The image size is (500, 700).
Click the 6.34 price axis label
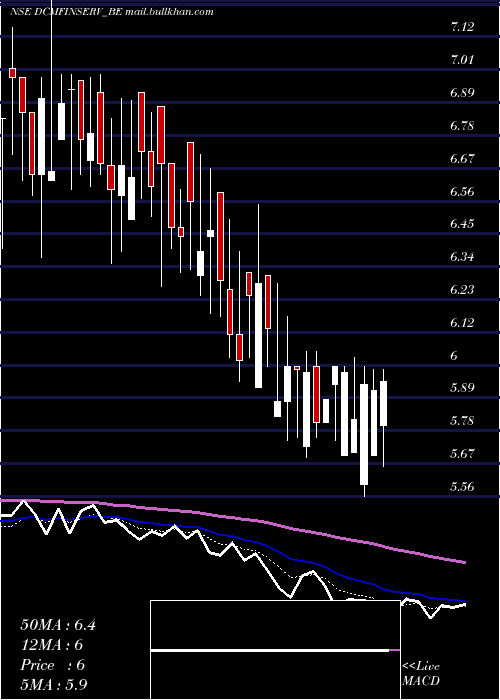[462, 257]
